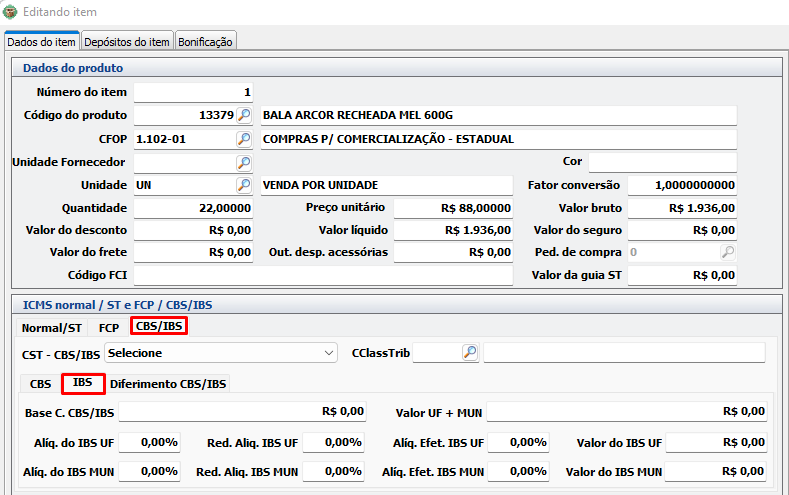Focus the Preço unitário field
The width and height of the screenshot is (789, 495).
(453, 208)
